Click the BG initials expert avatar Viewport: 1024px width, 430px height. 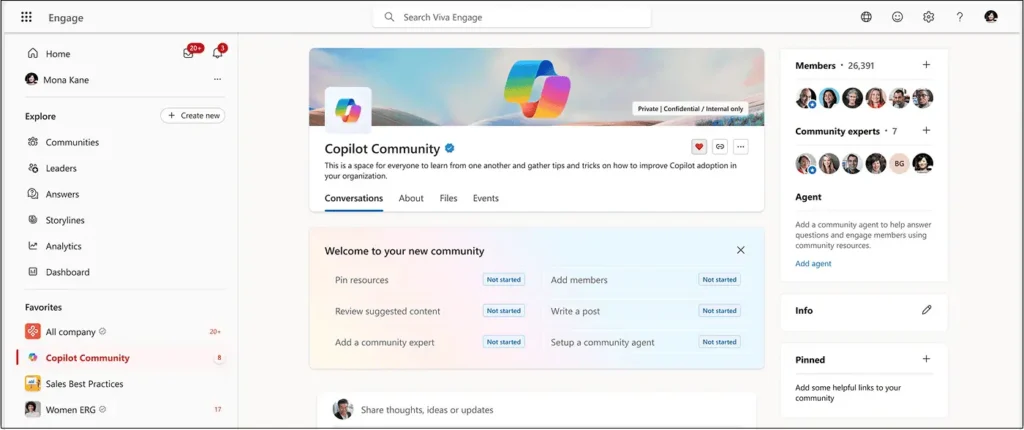pos(899,163)
